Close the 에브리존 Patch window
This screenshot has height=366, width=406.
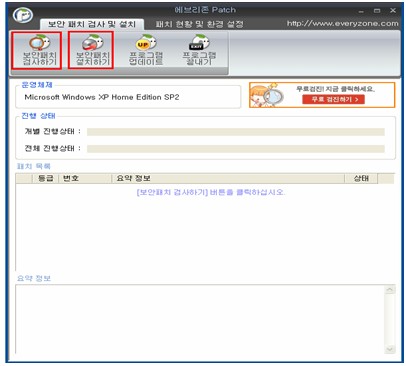393,11
